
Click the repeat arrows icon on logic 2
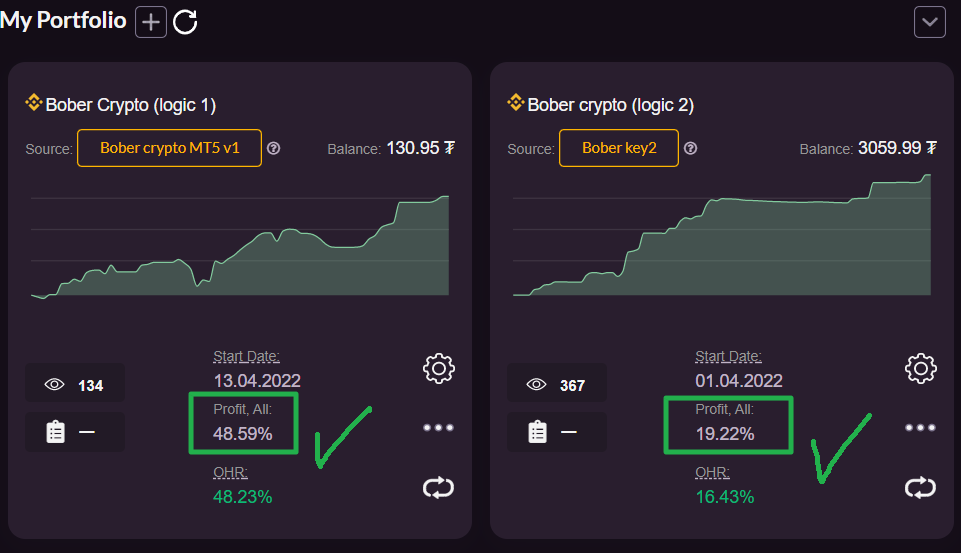[x=921, y=487]
